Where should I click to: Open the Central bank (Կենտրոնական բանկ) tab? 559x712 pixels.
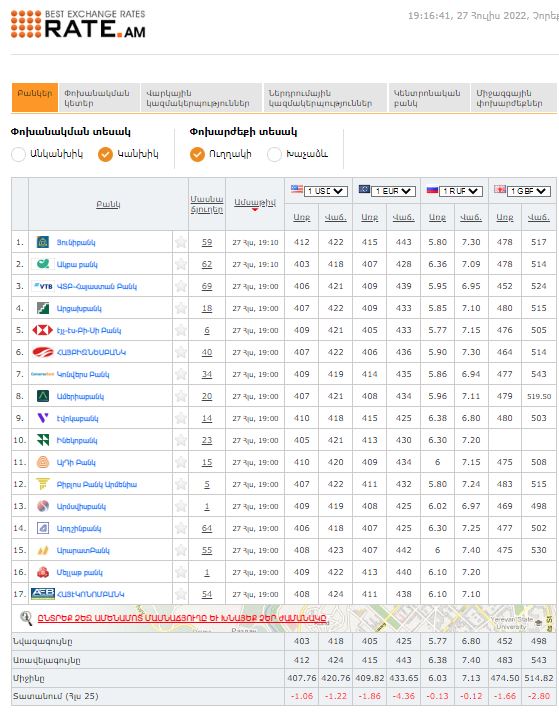coord(429,97)
